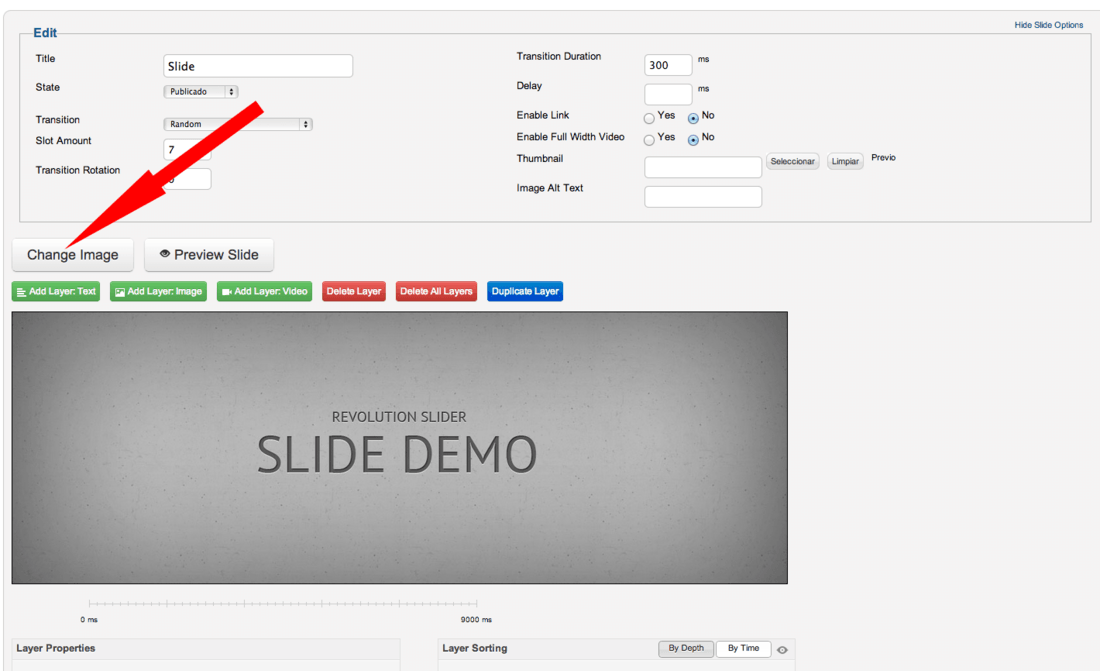Select No for Enable Link
1100x671 pixels.
pos(693,119)
